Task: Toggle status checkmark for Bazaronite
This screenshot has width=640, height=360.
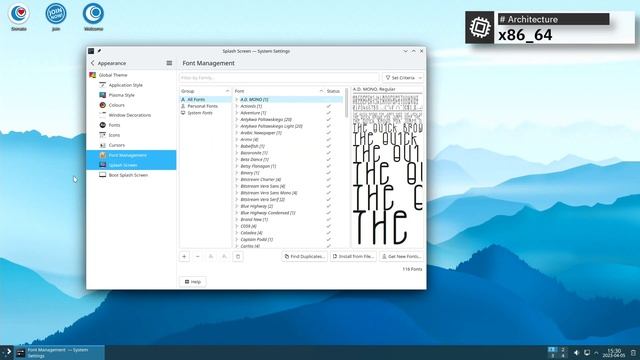Action: tap(329, 153)
